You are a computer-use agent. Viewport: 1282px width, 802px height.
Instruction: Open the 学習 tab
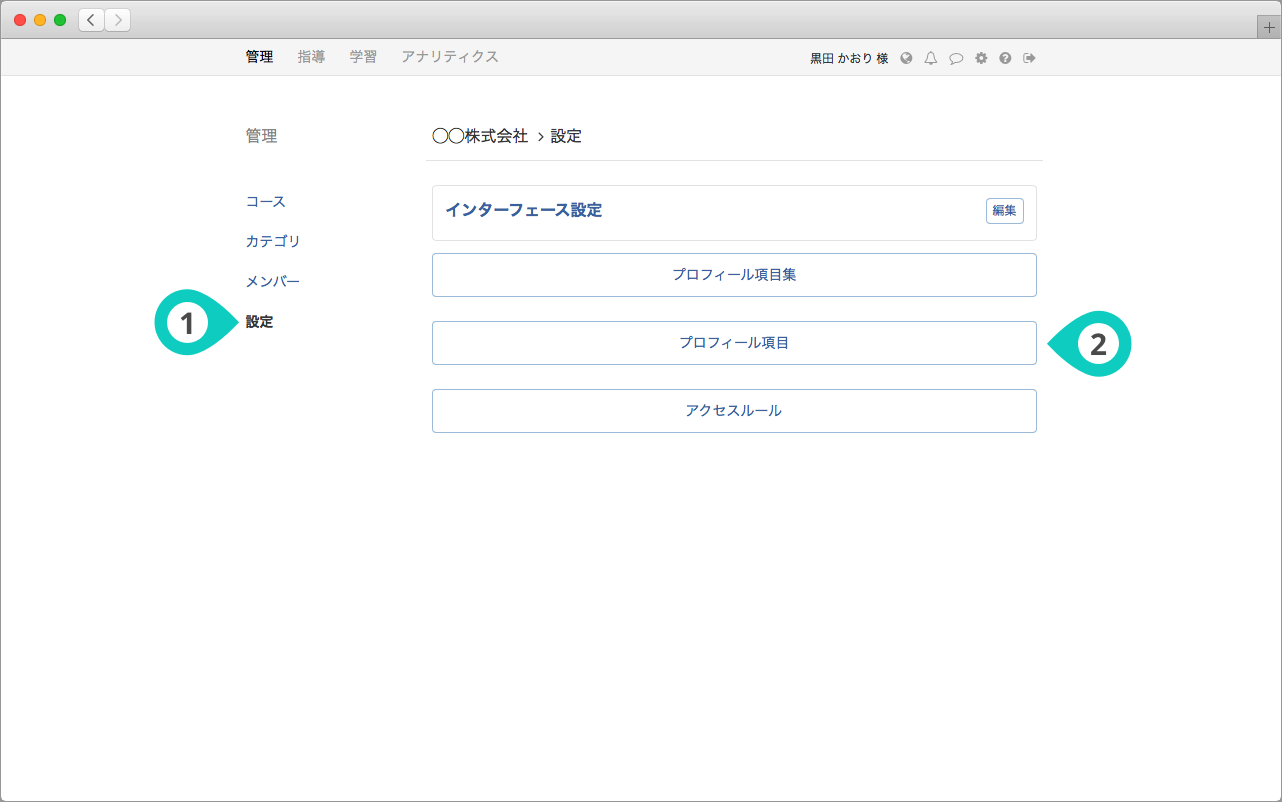click(363, 57)
